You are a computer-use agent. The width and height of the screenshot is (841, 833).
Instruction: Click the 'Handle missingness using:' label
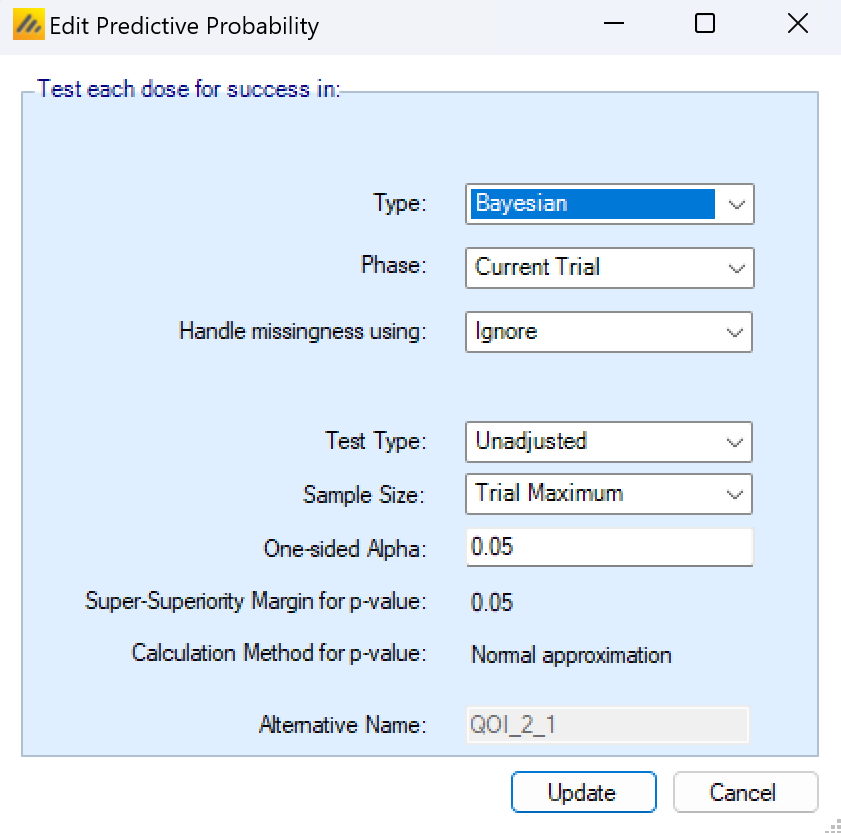click(x=302, y=332)
